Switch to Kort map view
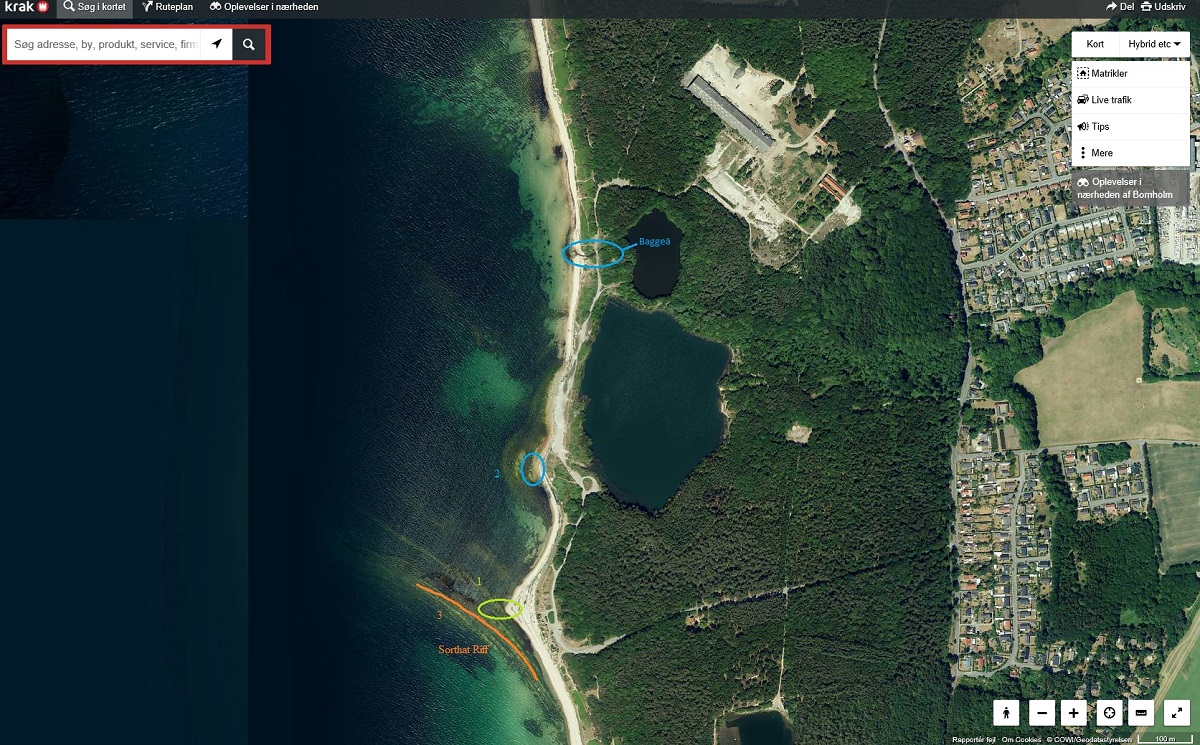 pos(1095,44)
